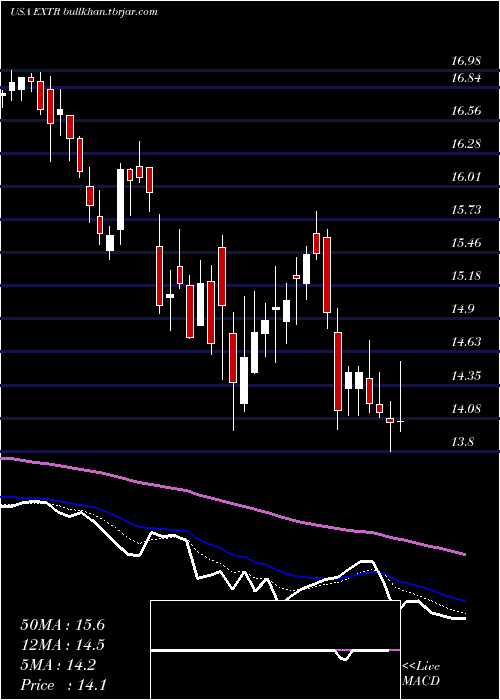Click the 16.84 price axis label
This screenshot has width=500, height=700.
pos(467,79)
